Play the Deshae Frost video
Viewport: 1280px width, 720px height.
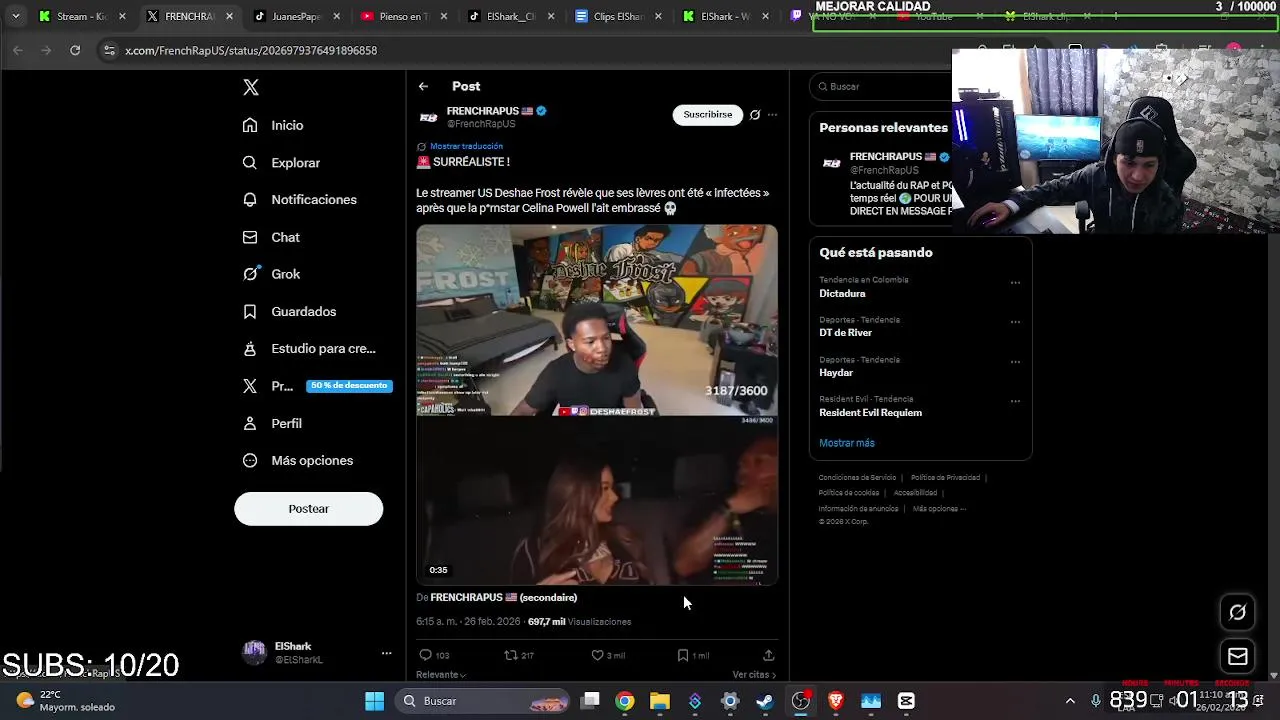597,404
